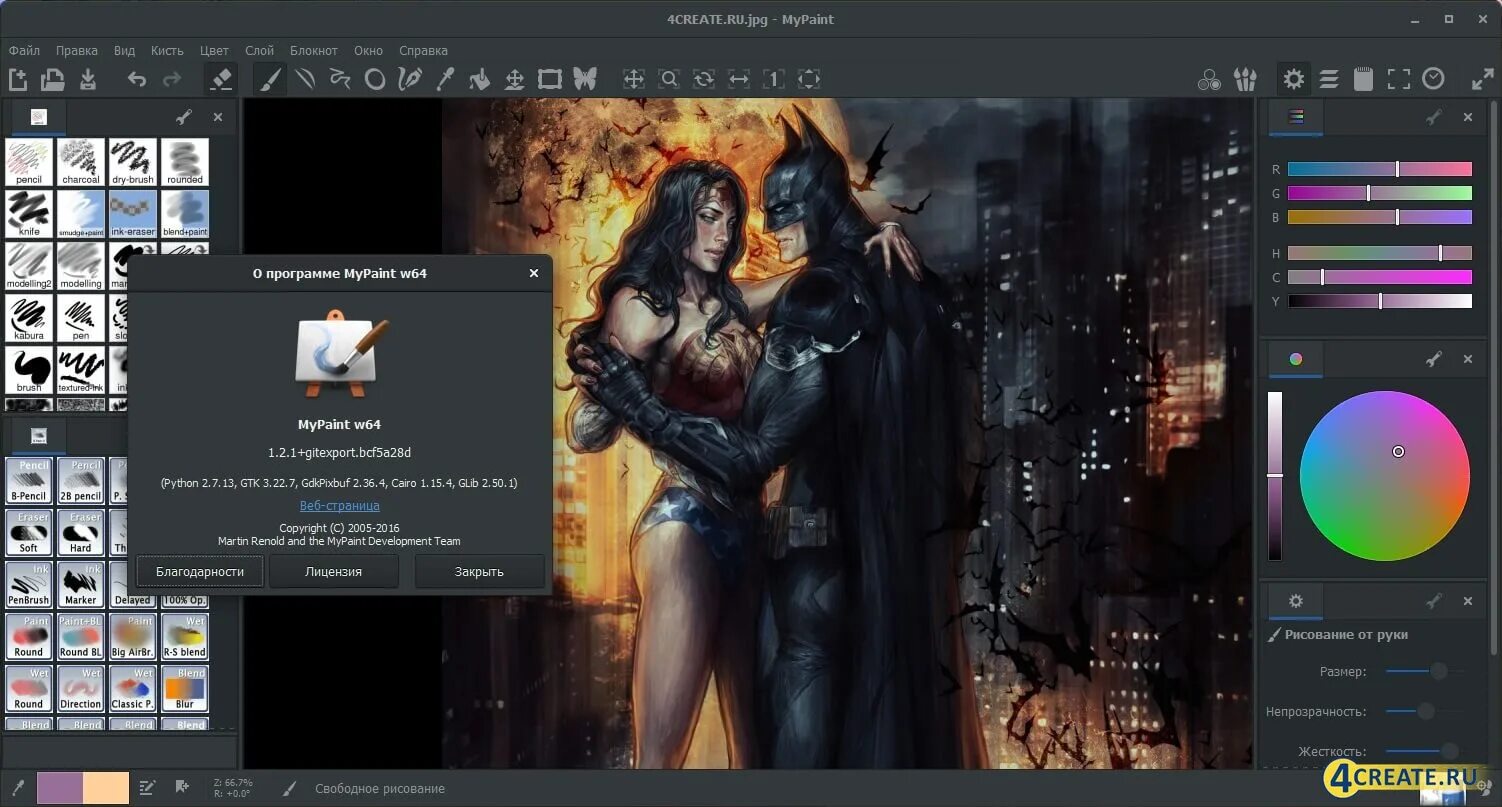Close the About MyPaint dialog with X
This screenshot has height=807, width=1502.
[x=534, y=273]
